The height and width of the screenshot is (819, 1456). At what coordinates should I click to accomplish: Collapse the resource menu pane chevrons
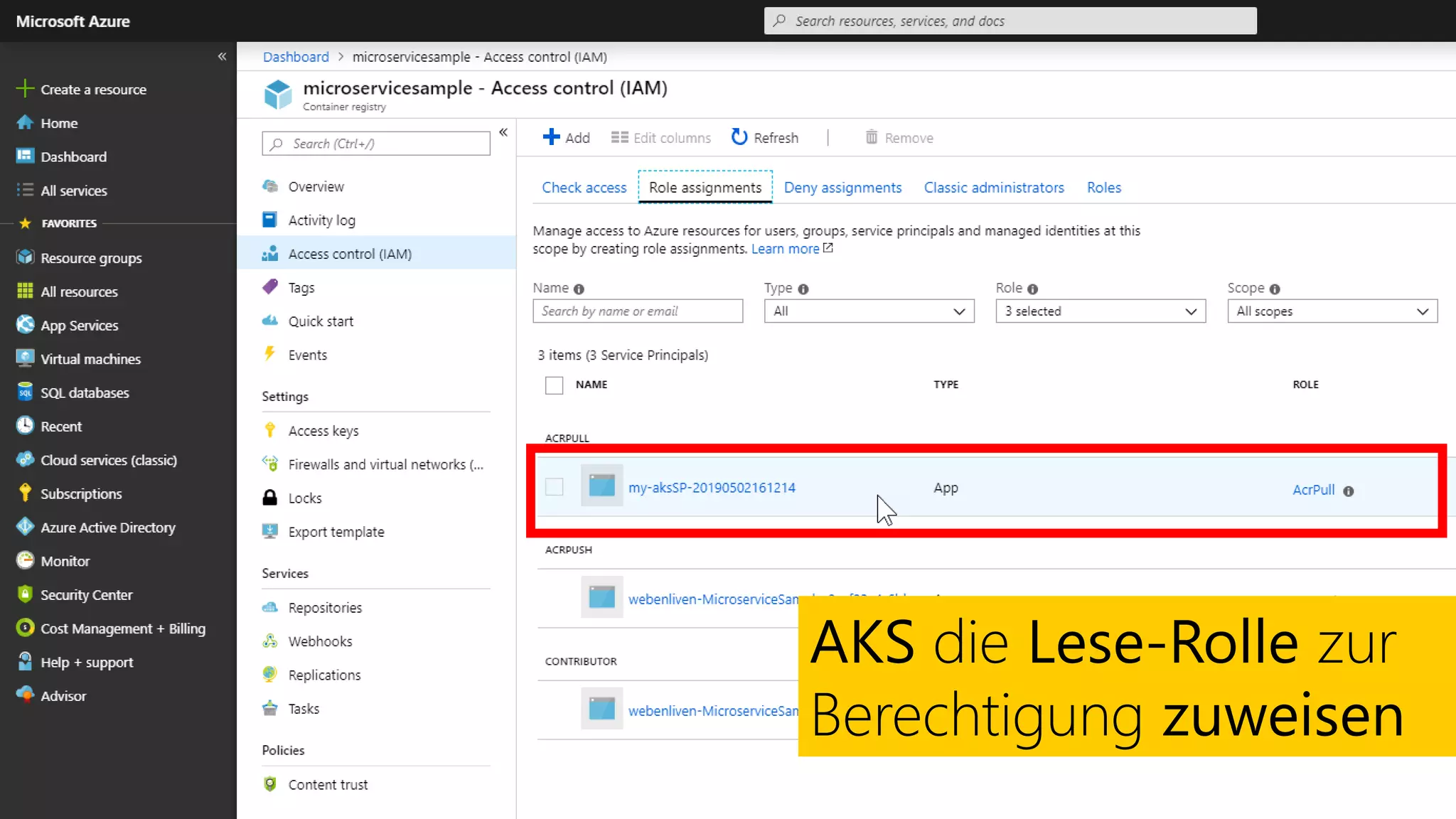[x=503, y=132]
